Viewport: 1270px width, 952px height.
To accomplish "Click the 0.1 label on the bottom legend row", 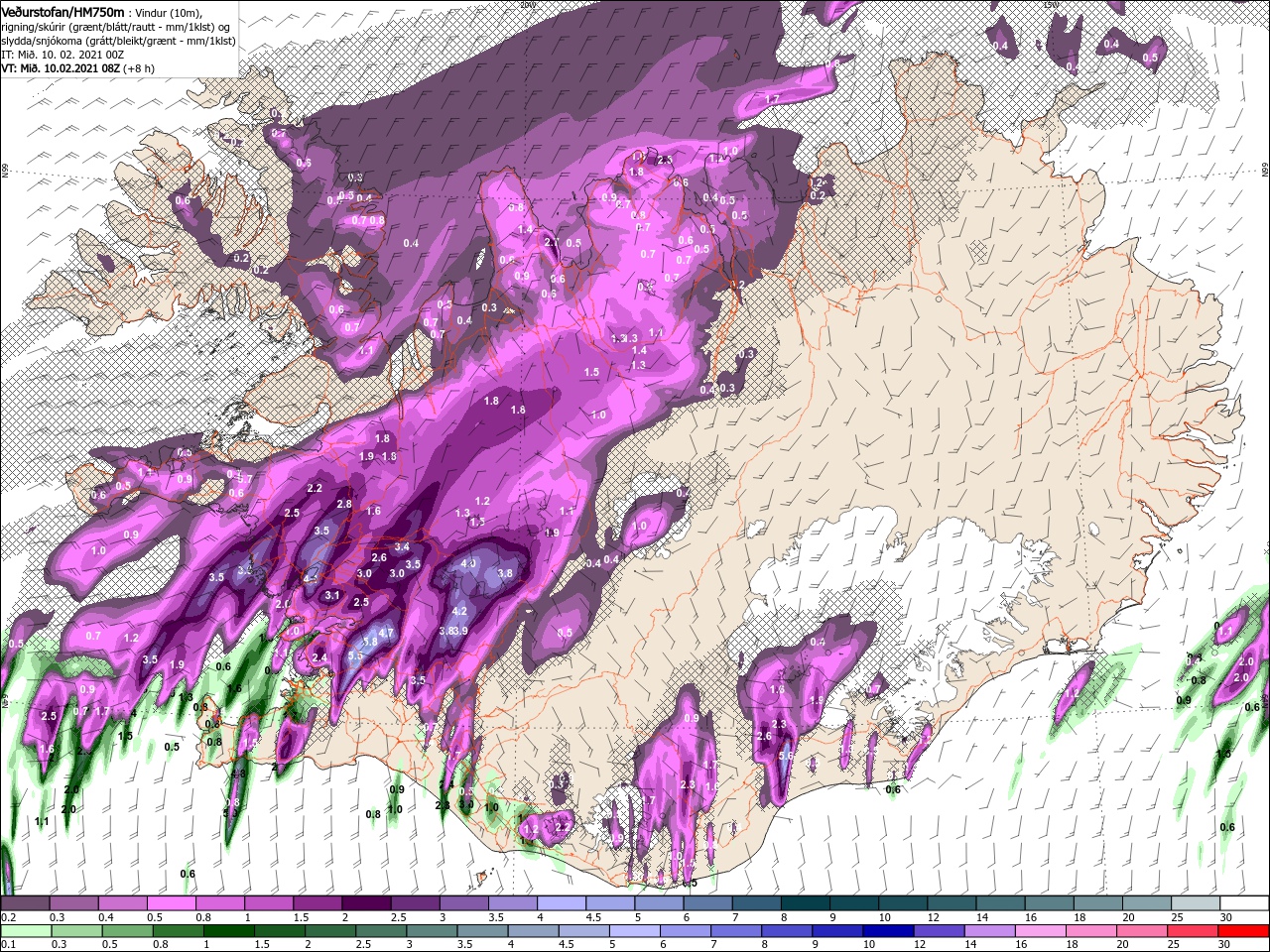I will (x=9, y=944).
